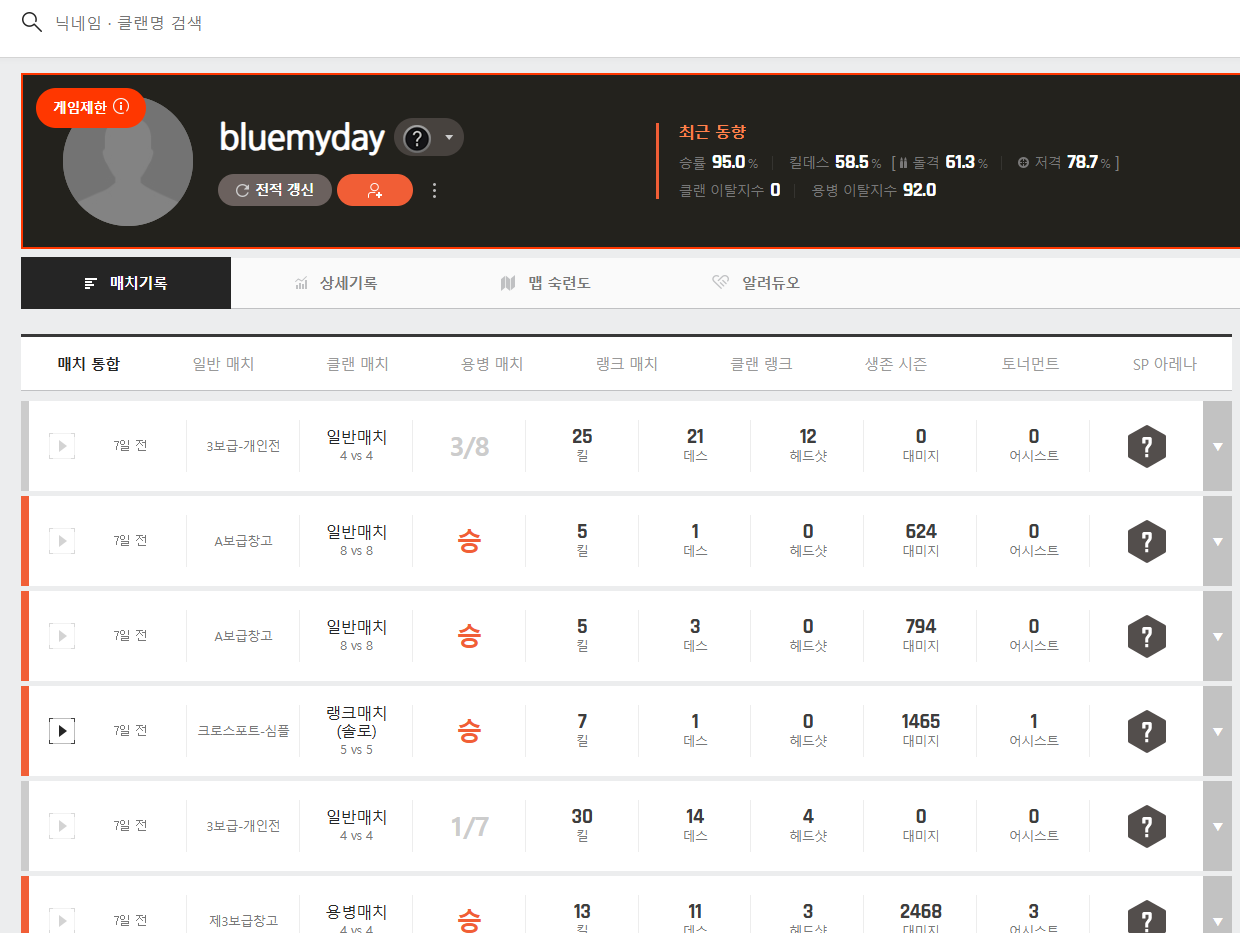Expand the first 3보급-개인전 match details

[x=1217, y=446]
